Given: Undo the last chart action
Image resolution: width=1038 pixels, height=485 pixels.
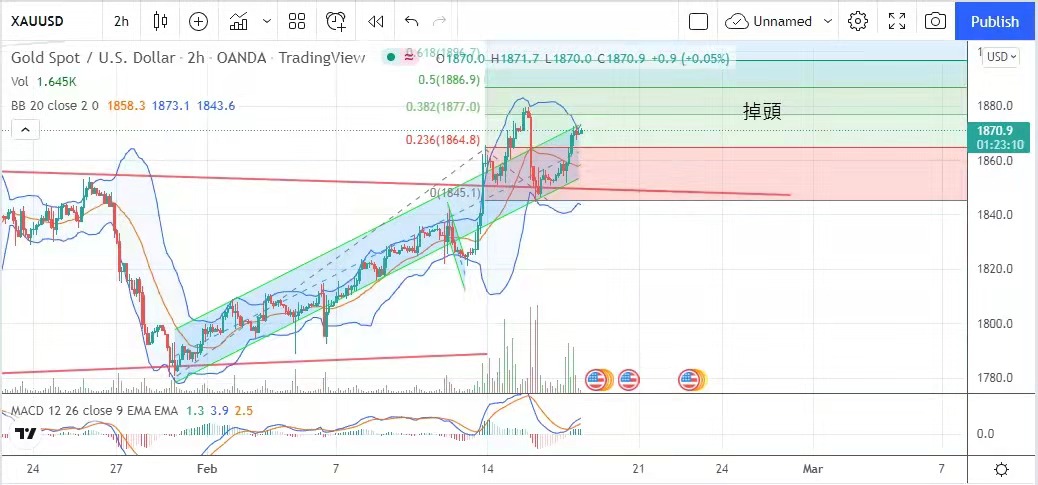Looking at the screenshot, I should pos(411,21).
